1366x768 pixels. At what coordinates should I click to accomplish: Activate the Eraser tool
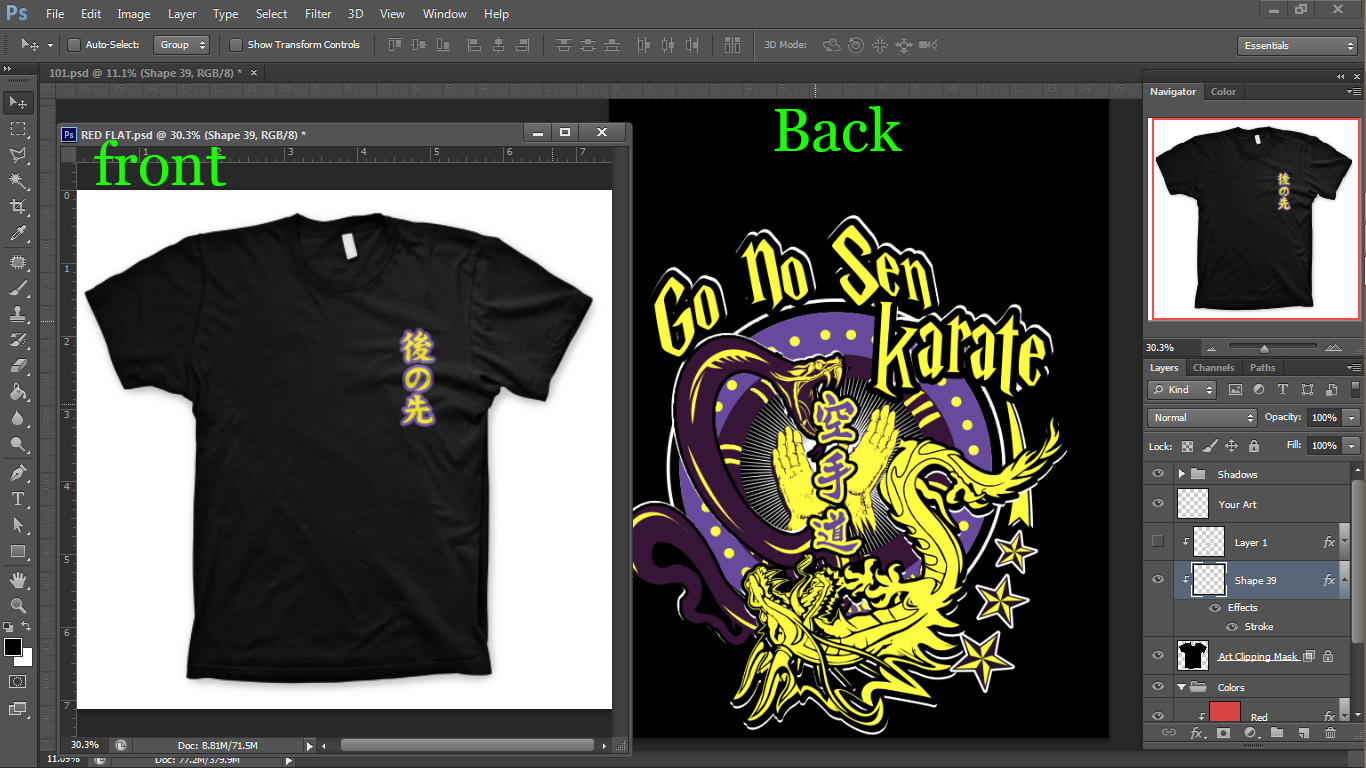pos(18,362)
